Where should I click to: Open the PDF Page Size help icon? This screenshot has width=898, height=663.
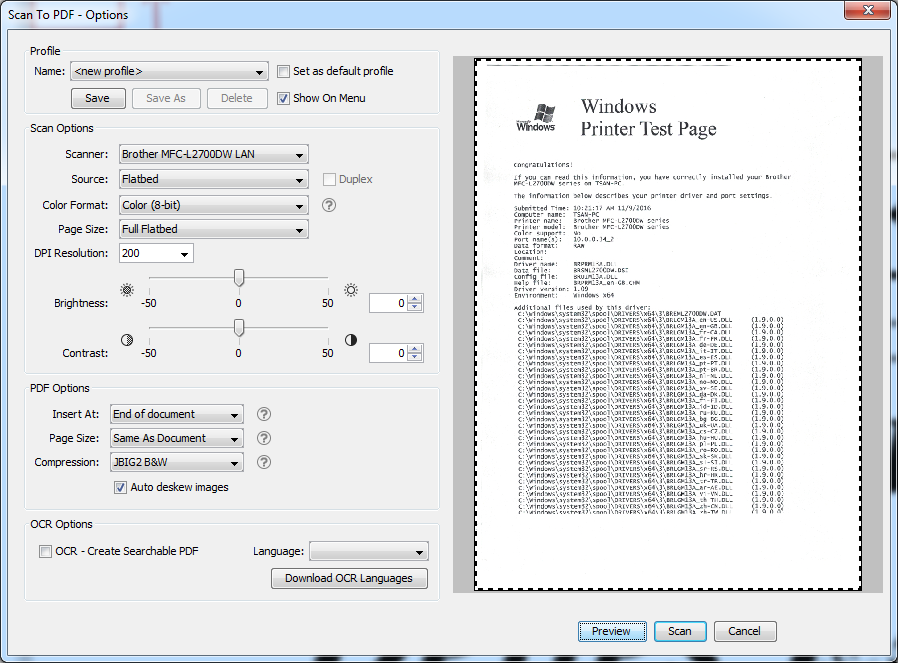coord(263,438)
